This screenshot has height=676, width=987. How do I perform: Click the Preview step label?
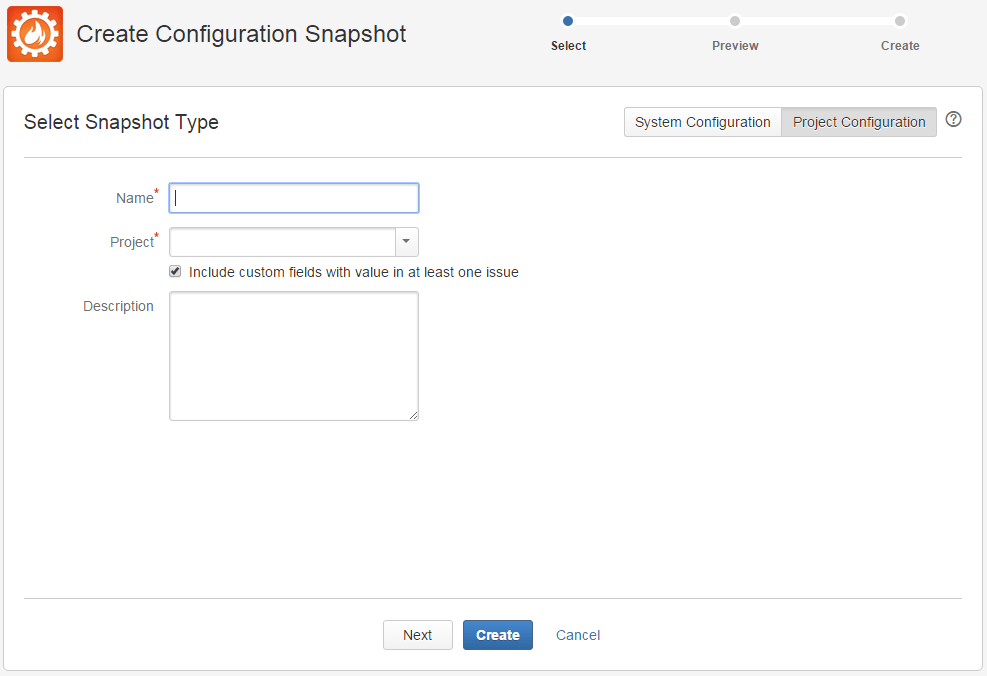pos(735,46)
